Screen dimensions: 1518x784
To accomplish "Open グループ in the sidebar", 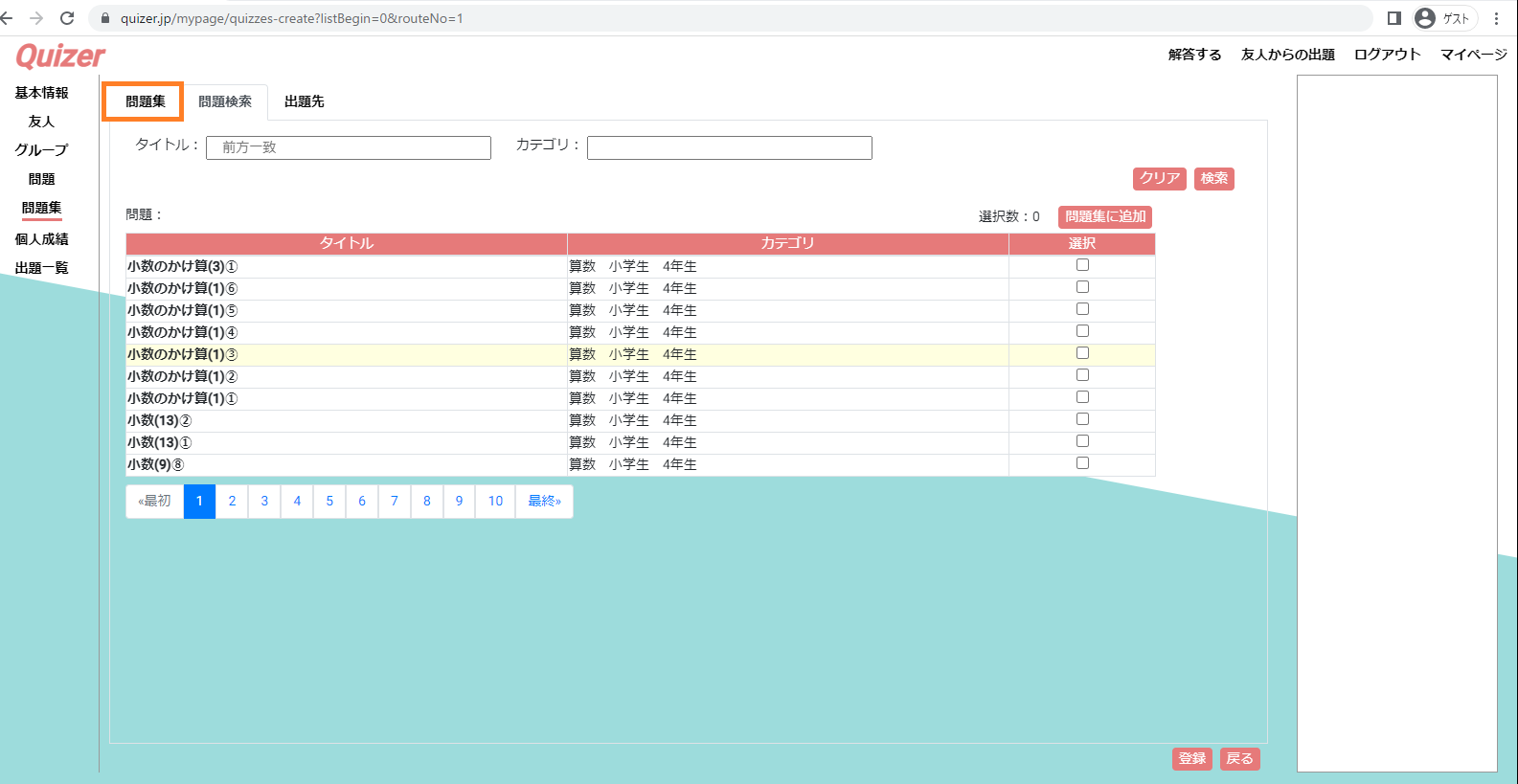I will pyautogui.click(x=41, y=150).
